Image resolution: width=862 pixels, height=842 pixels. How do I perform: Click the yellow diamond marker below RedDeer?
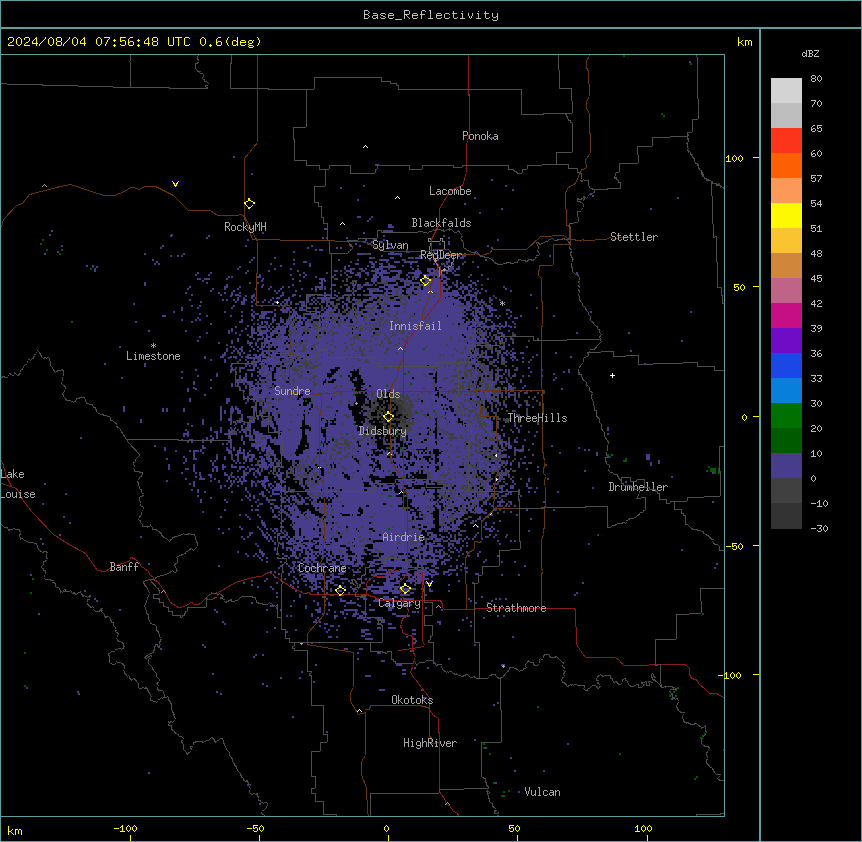(425, 281)
